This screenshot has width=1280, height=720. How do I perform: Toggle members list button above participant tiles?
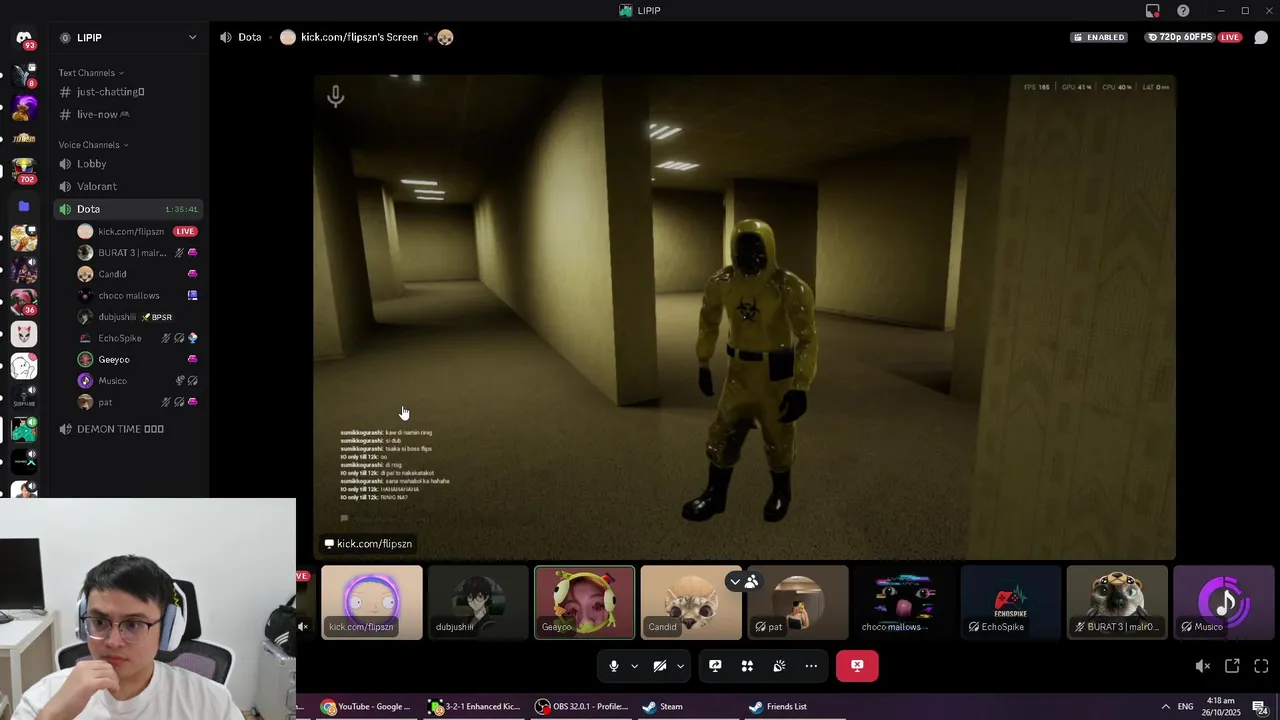click(744, 581)
